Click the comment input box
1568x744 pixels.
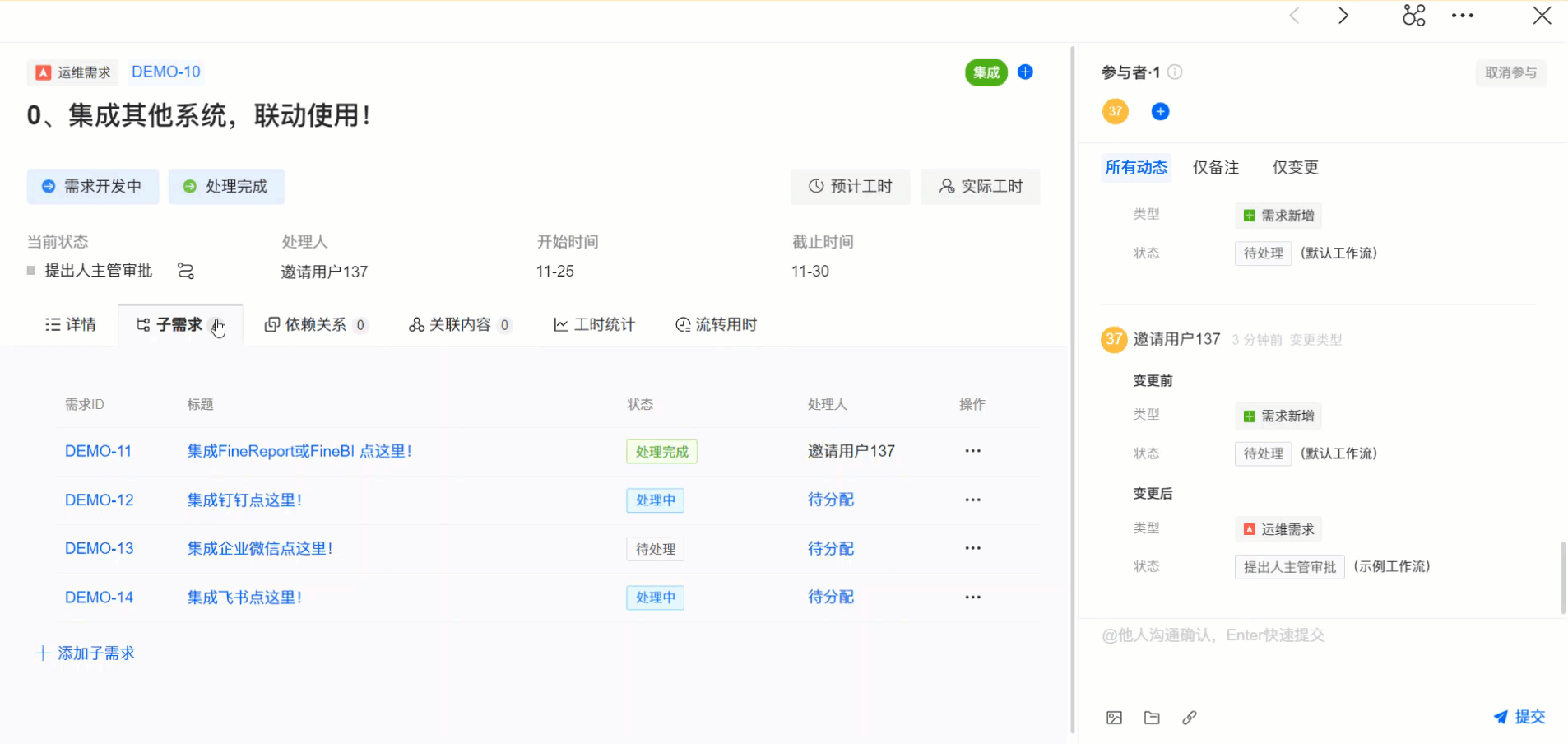pos(1323,658)
